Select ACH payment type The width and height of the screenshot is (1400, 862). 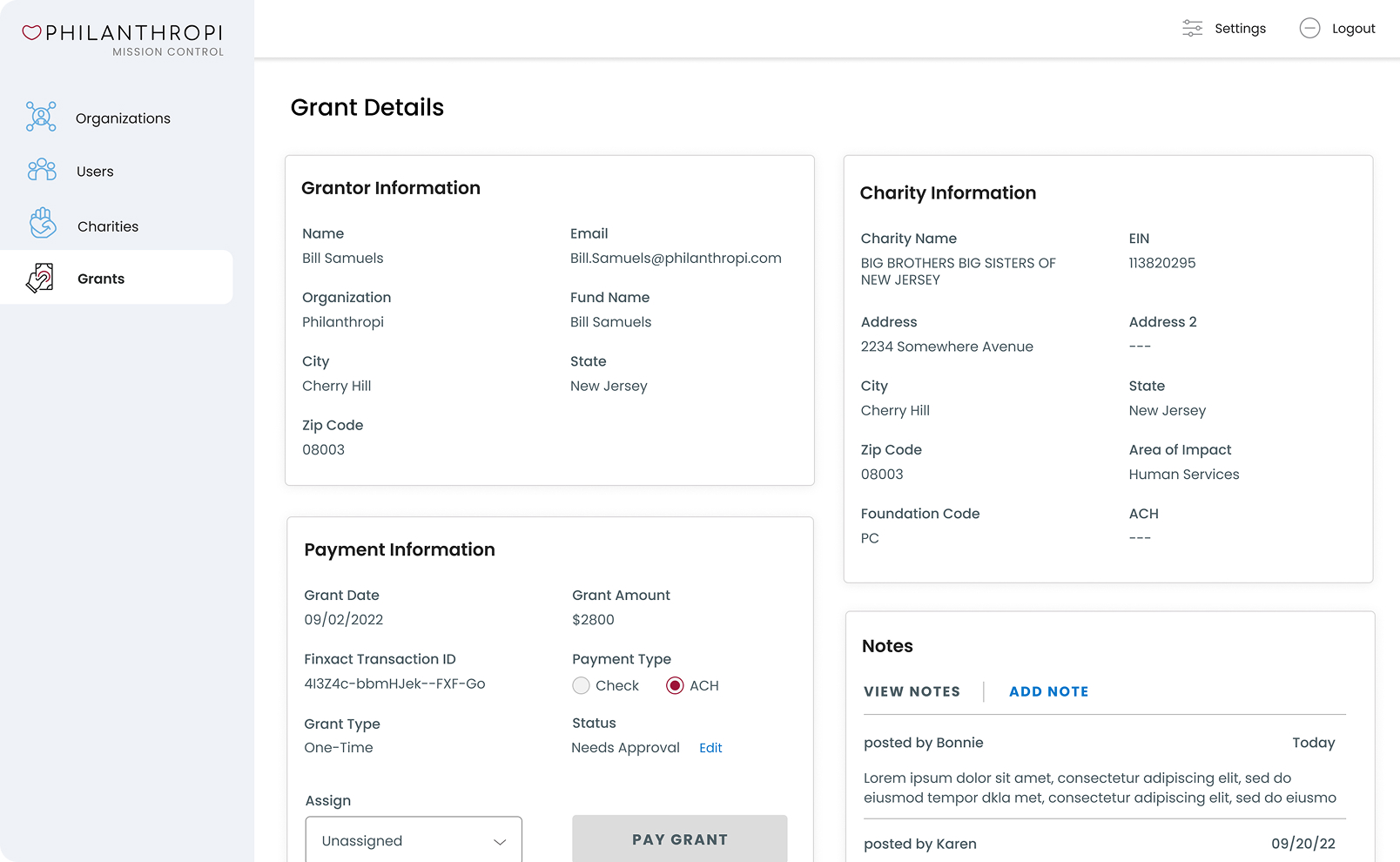pyautogui.click(x=675, y=686)
